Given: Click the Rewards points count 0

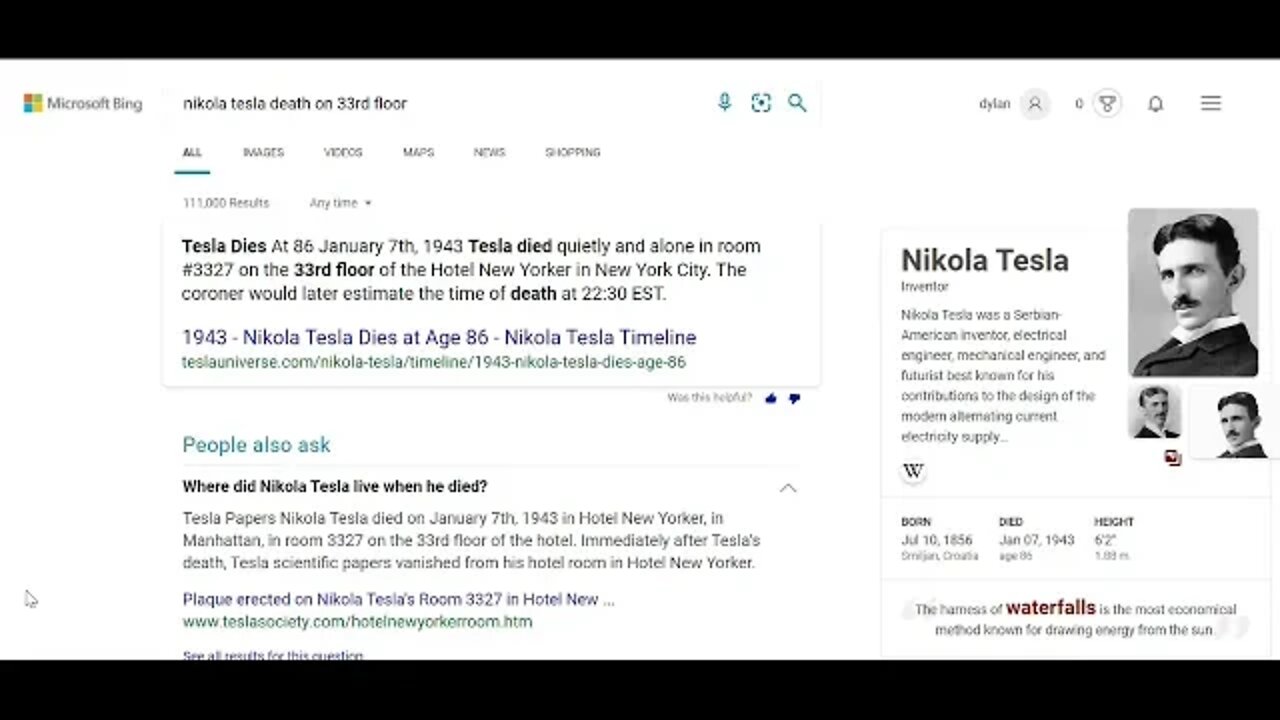Looking at the screenshot, I should (1079, 103).
